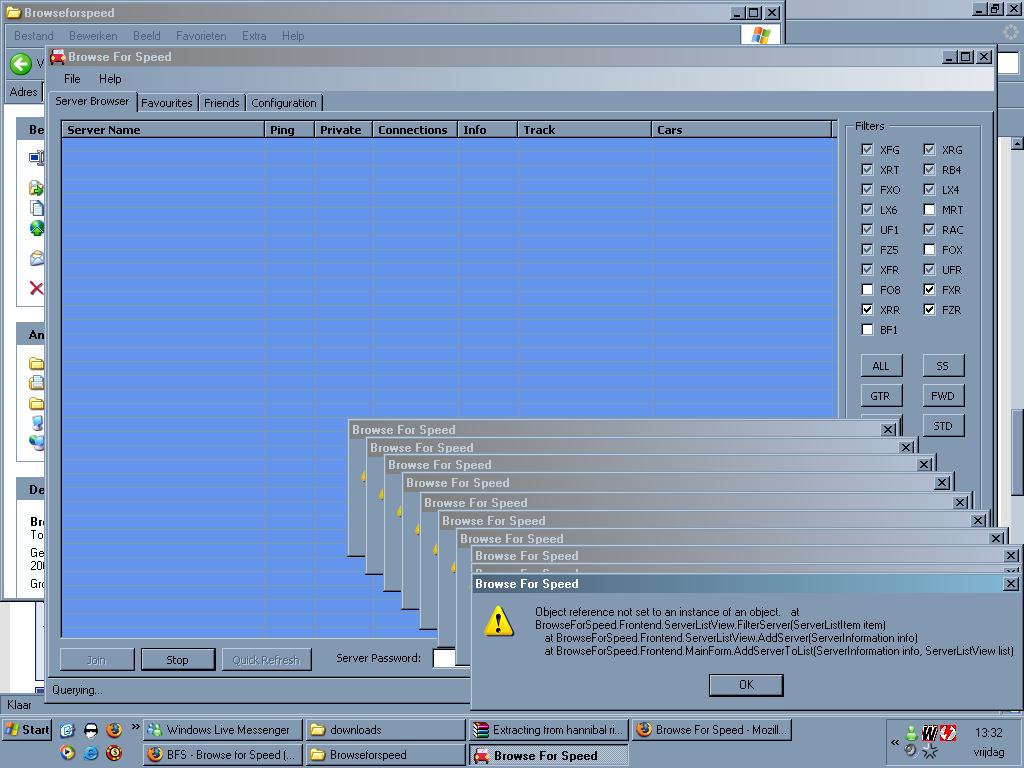Sort by the Cars column header
Viewport: 1024px width, 768px height.
click(741, 129)
